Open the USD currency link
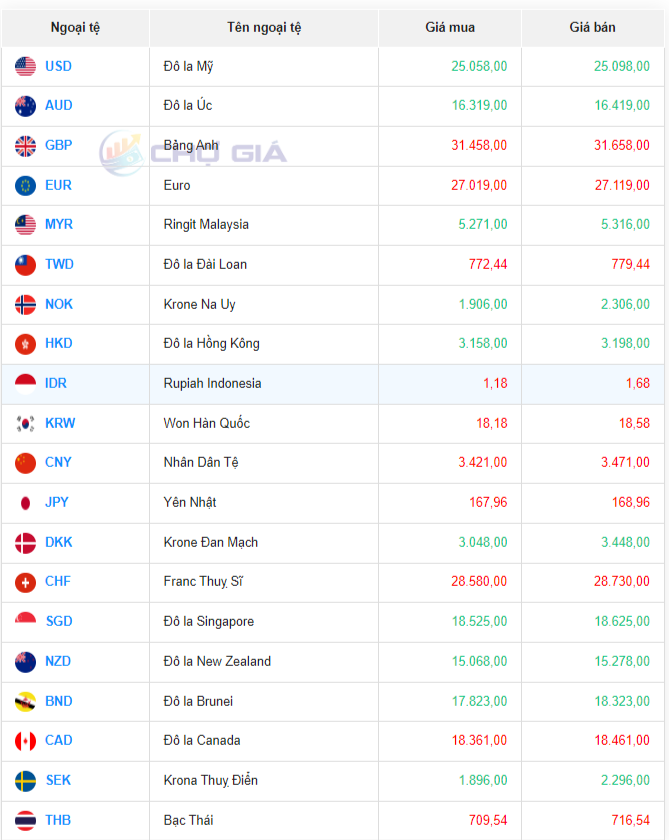 pos(58,67)
